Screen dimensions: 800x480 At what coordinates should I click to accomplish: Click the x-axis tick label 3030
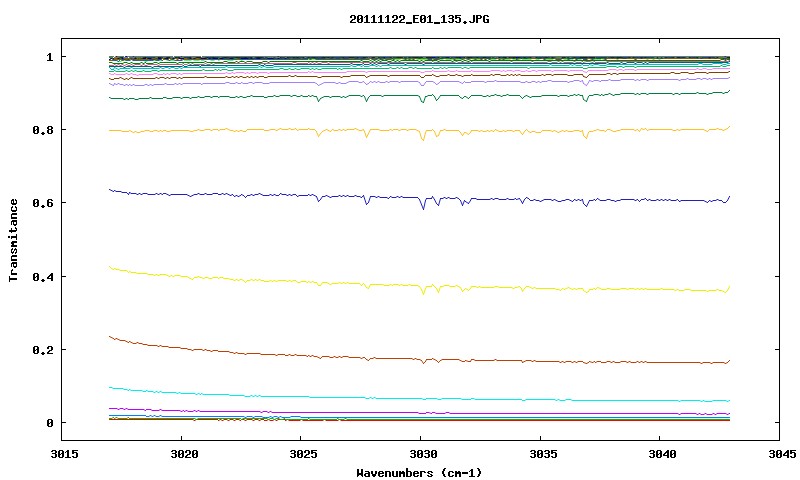tap(423, 454)
